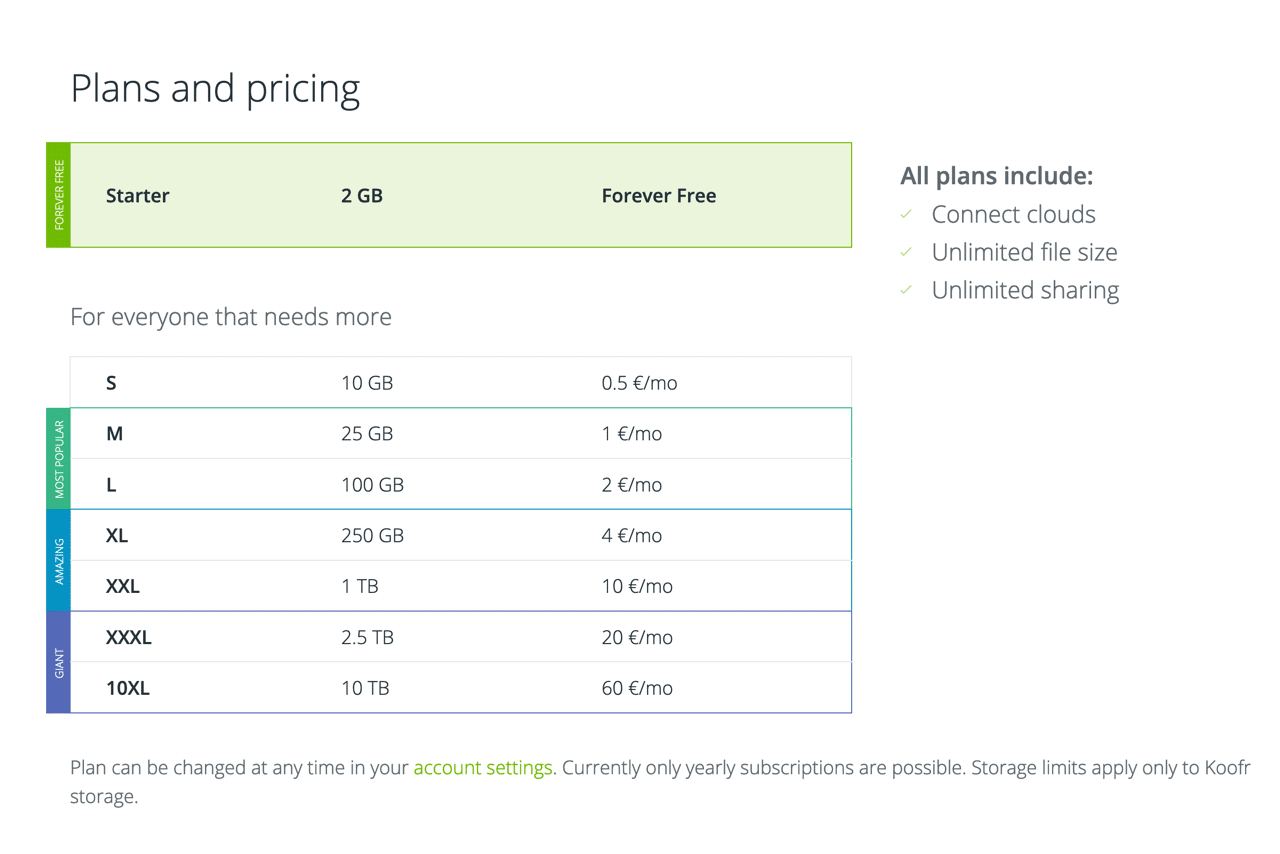This screenshot has width=1280, height=854.
Task: Click the green Forever Free side label
Action: pyautogui.click(x=59, y=195)
